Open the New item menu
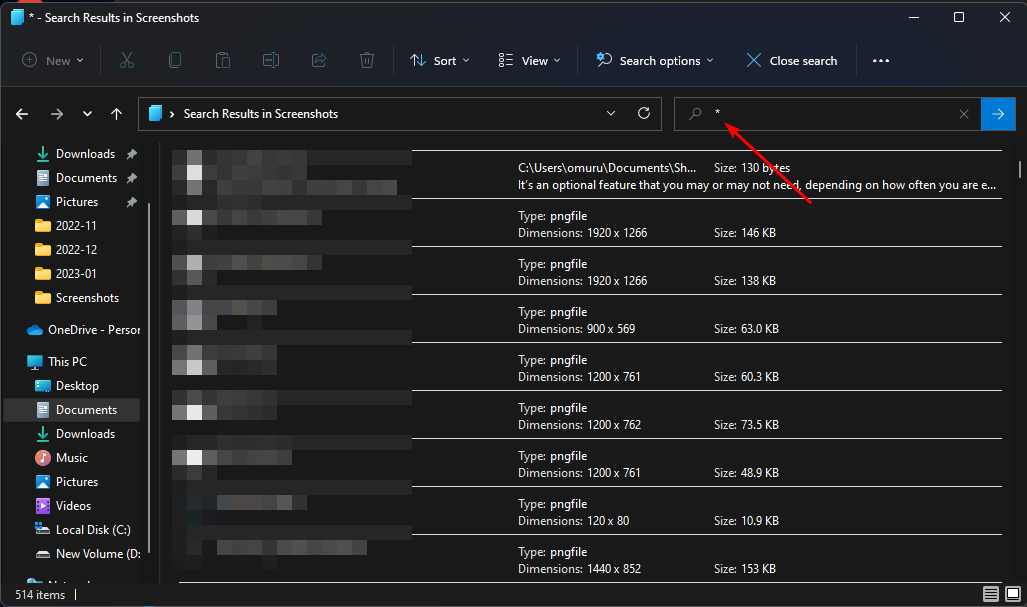The width and height of the screenshot is (1027, 607). 53,61
